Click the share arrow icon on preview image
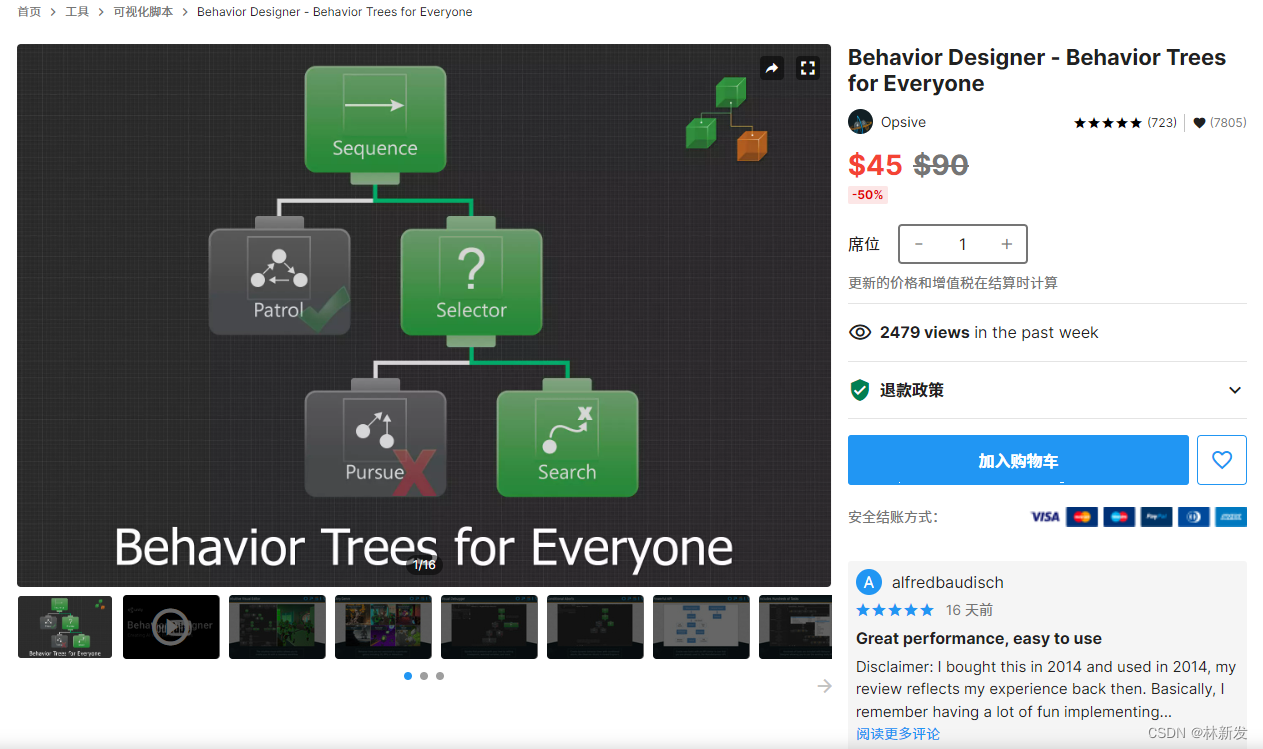This screenshot has width=1263, height=749. pyautogui.click(x=771, y=68)
